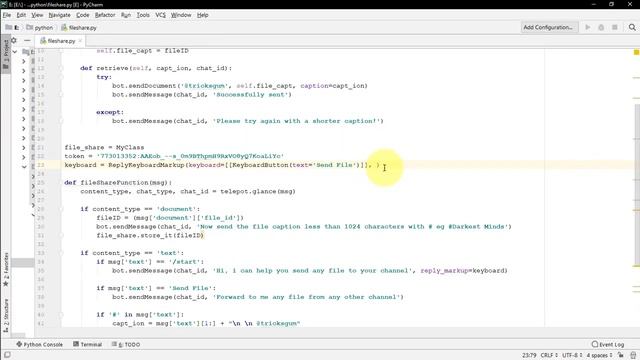Select the fileshare.py breadcrumb
Image resolution: width=640 pixels, height=360 pixels.
79,28
